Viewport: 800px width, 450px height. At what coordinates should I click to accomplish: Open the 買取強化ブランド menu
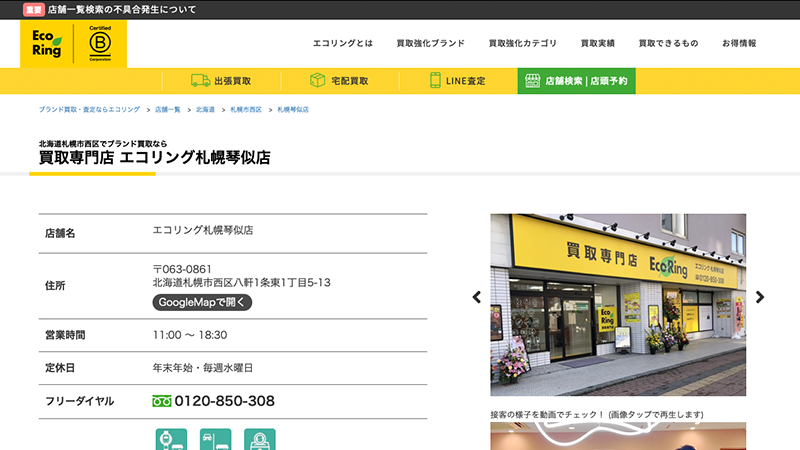pos(430,44)
